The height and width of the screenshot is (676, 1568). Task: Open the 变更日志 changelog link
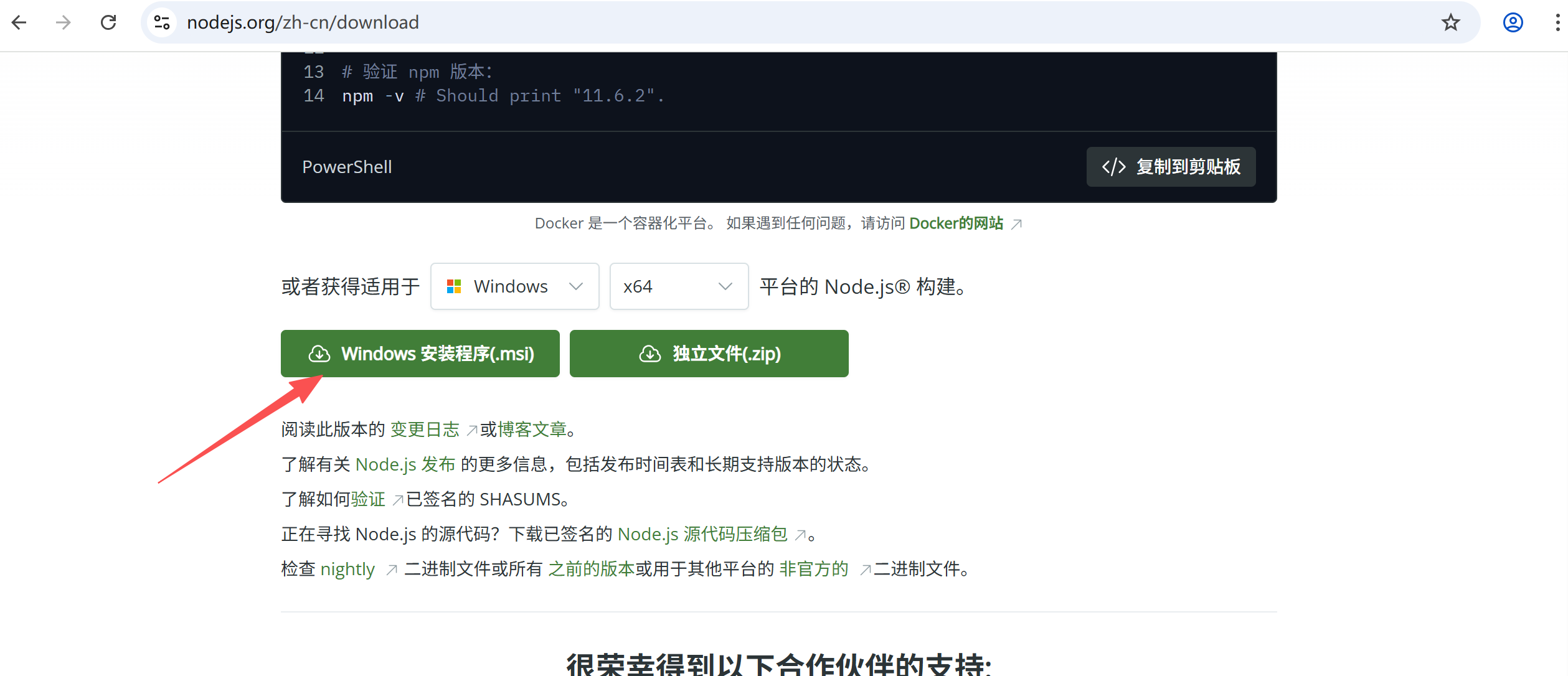coord(425,430)
